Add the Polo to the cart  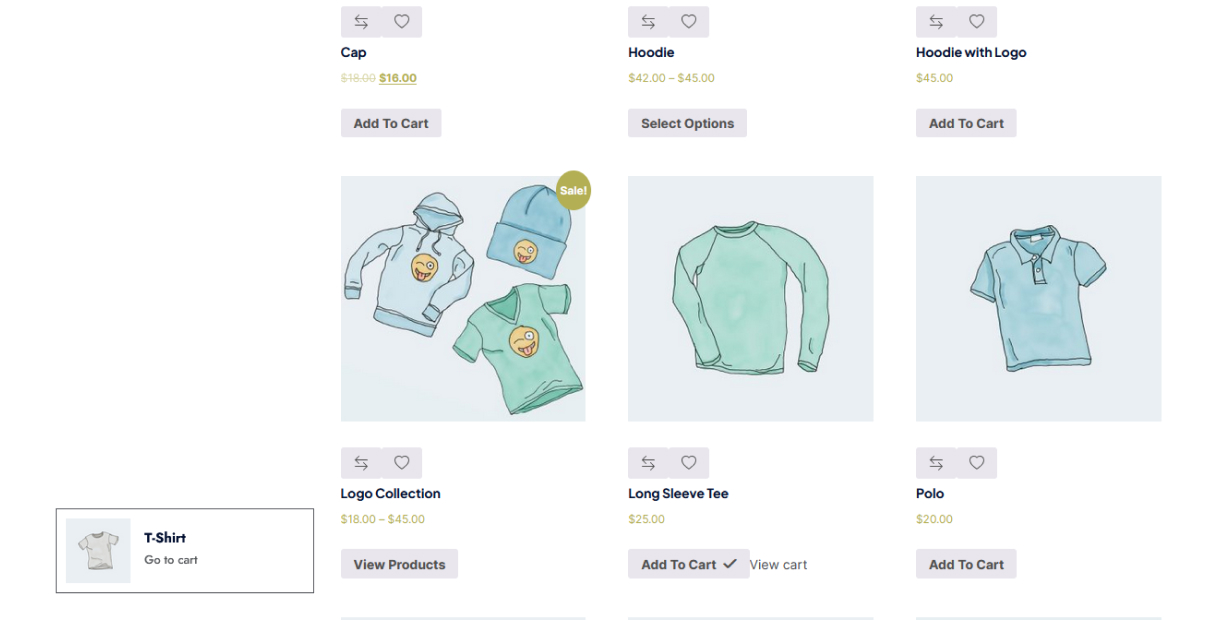[966, 563]
